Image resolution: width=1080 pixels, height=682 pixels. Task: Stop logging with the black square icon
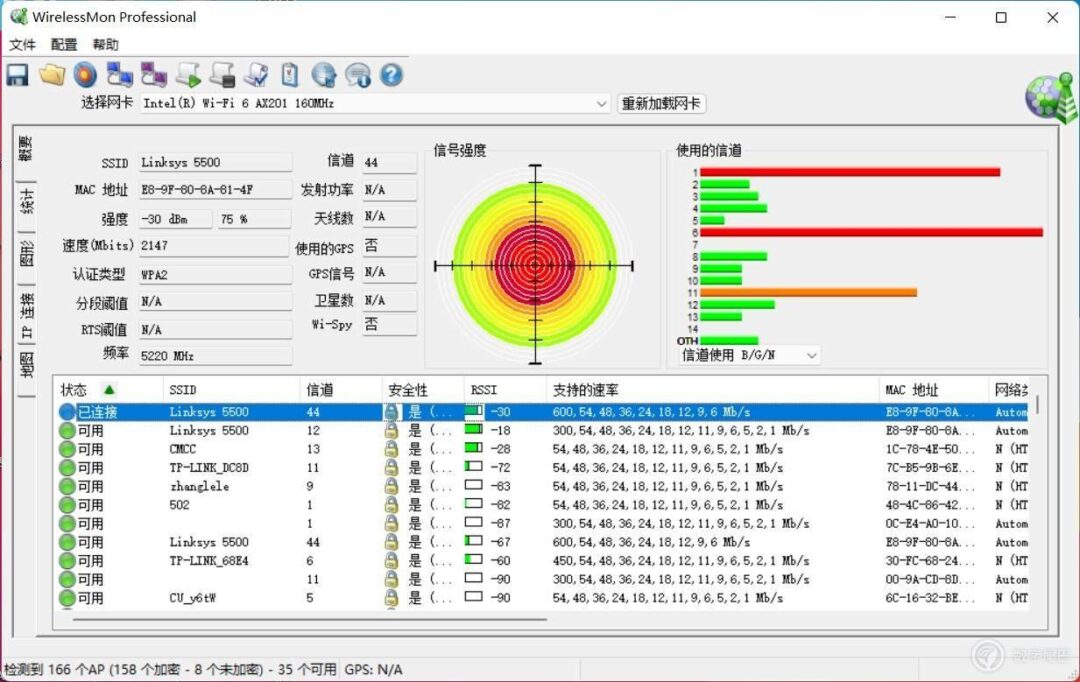[222, 75]
